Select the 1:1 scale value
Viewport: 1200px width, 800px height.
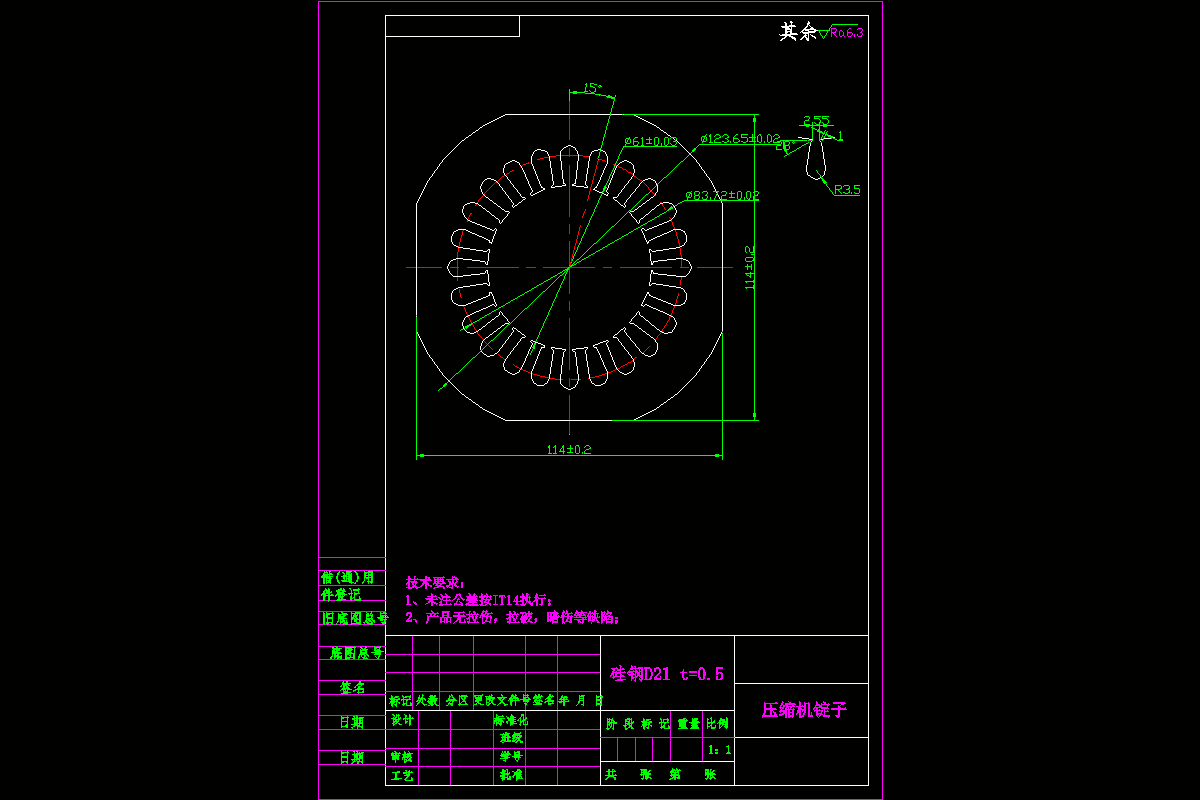(x=719, y=749)
